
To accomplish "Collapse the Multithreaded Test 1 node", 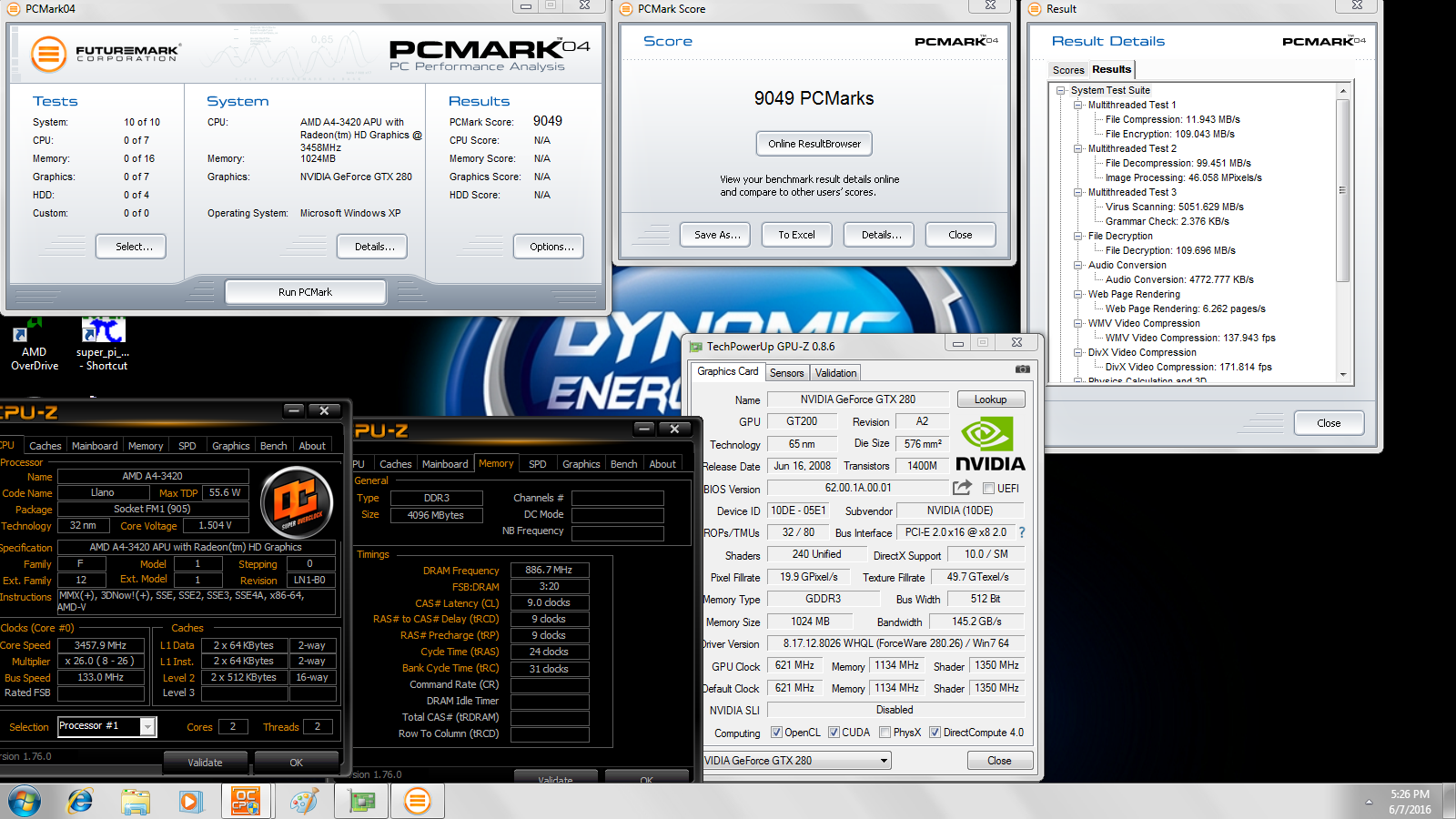I will click(x=1078, y=105).
